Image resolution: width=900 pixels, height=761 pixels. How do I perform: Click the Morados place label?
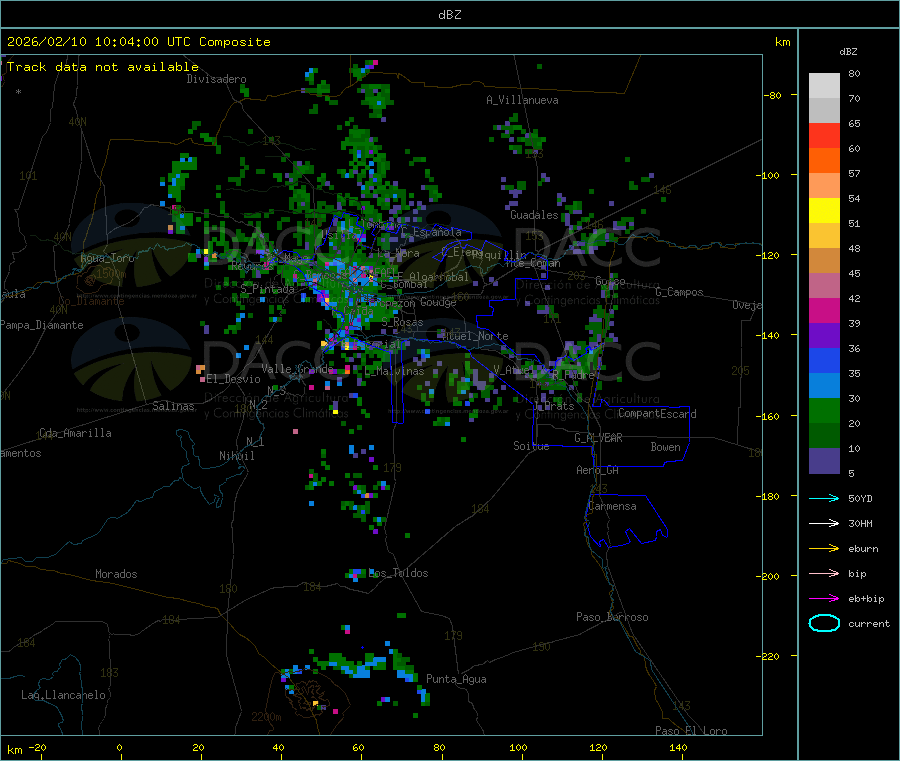(116, 574)
